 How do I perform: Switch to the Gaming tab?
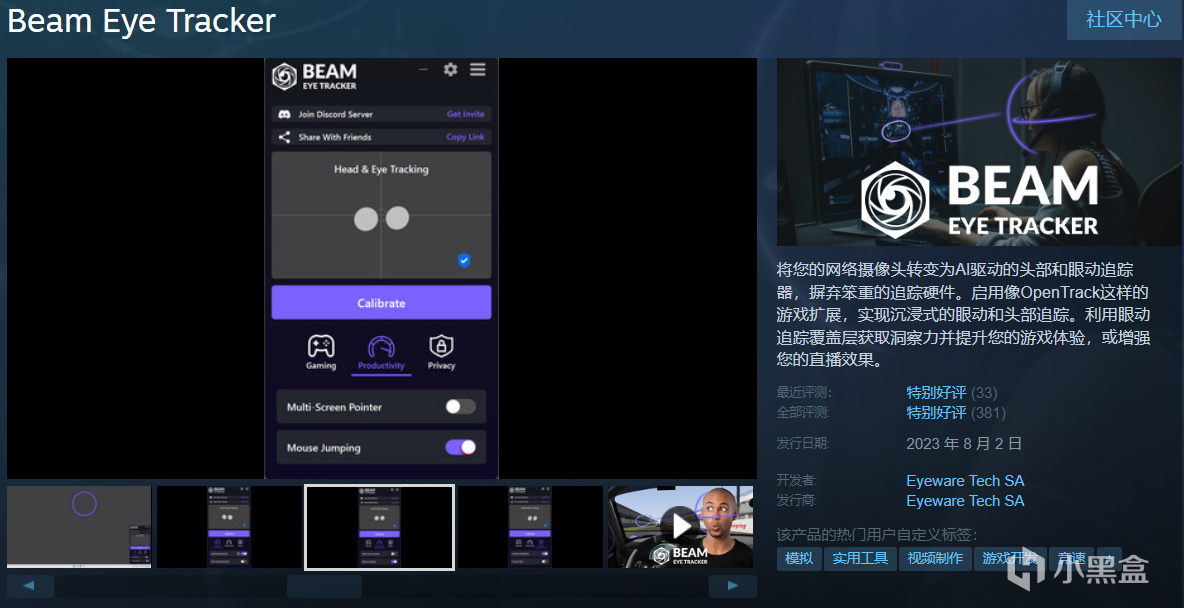pos(321,352)
